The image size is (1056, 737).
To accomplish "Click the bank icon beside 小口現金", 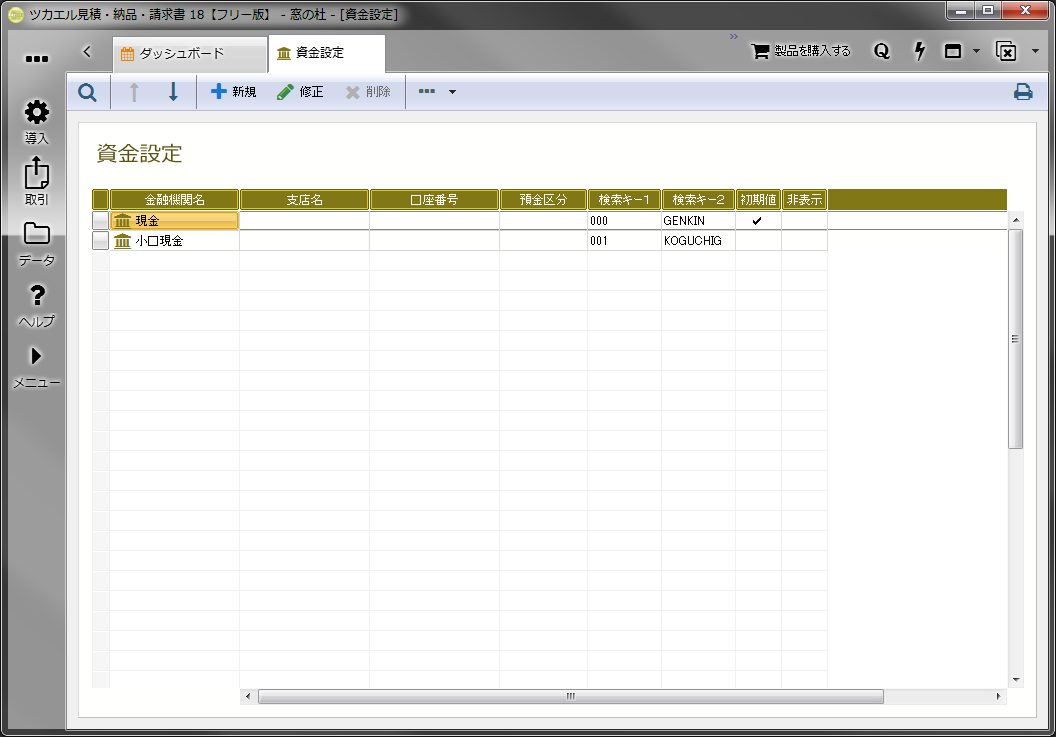I will pos(123,241).
